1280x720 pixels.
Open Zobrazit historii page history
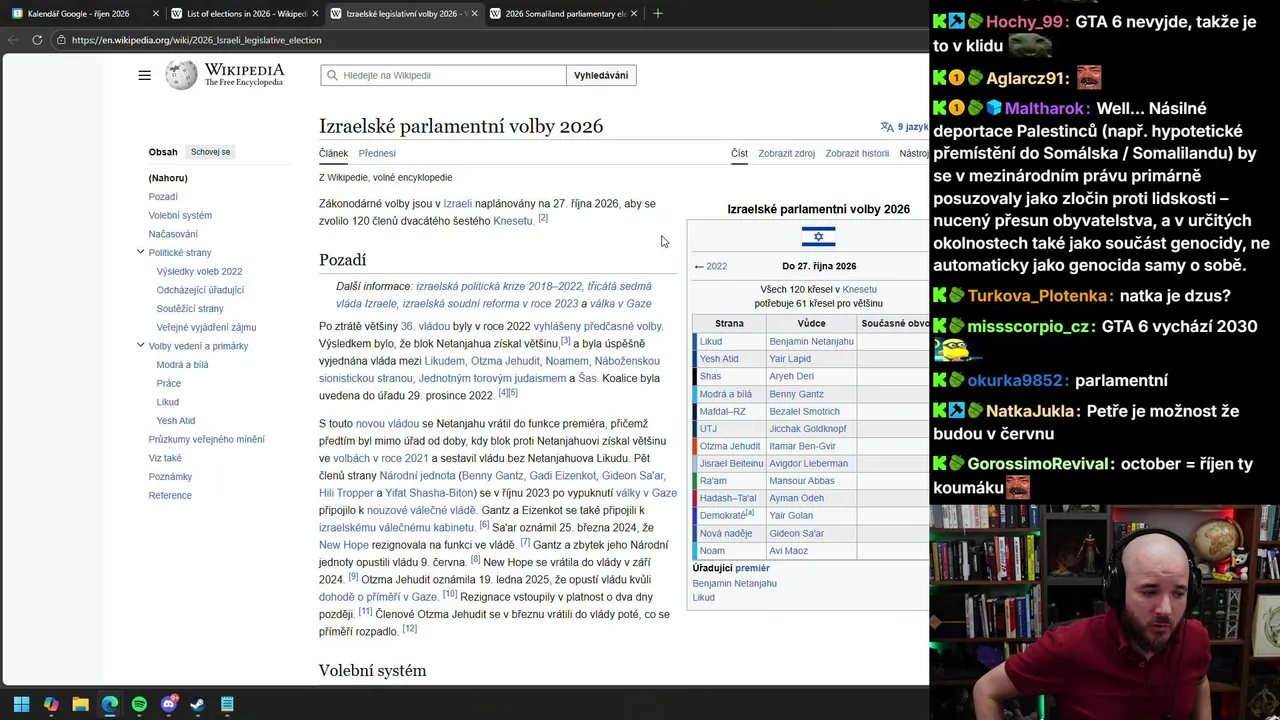(857, 153)
